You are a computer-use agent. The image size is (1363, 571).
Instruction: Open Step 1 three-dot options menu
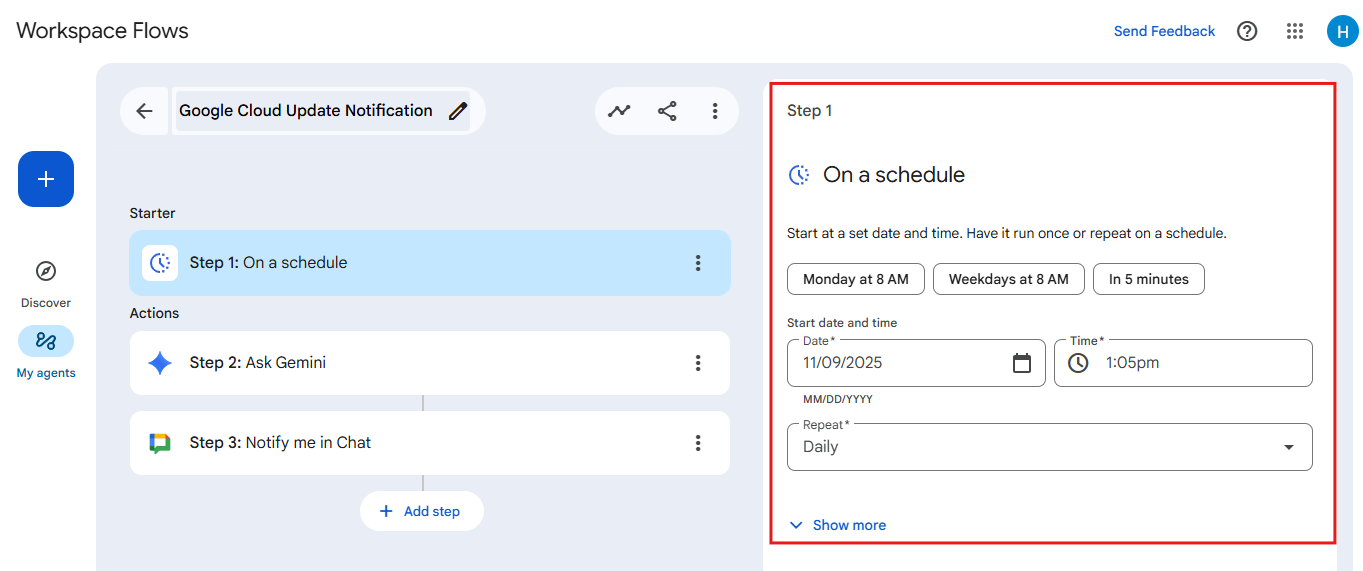698,263
